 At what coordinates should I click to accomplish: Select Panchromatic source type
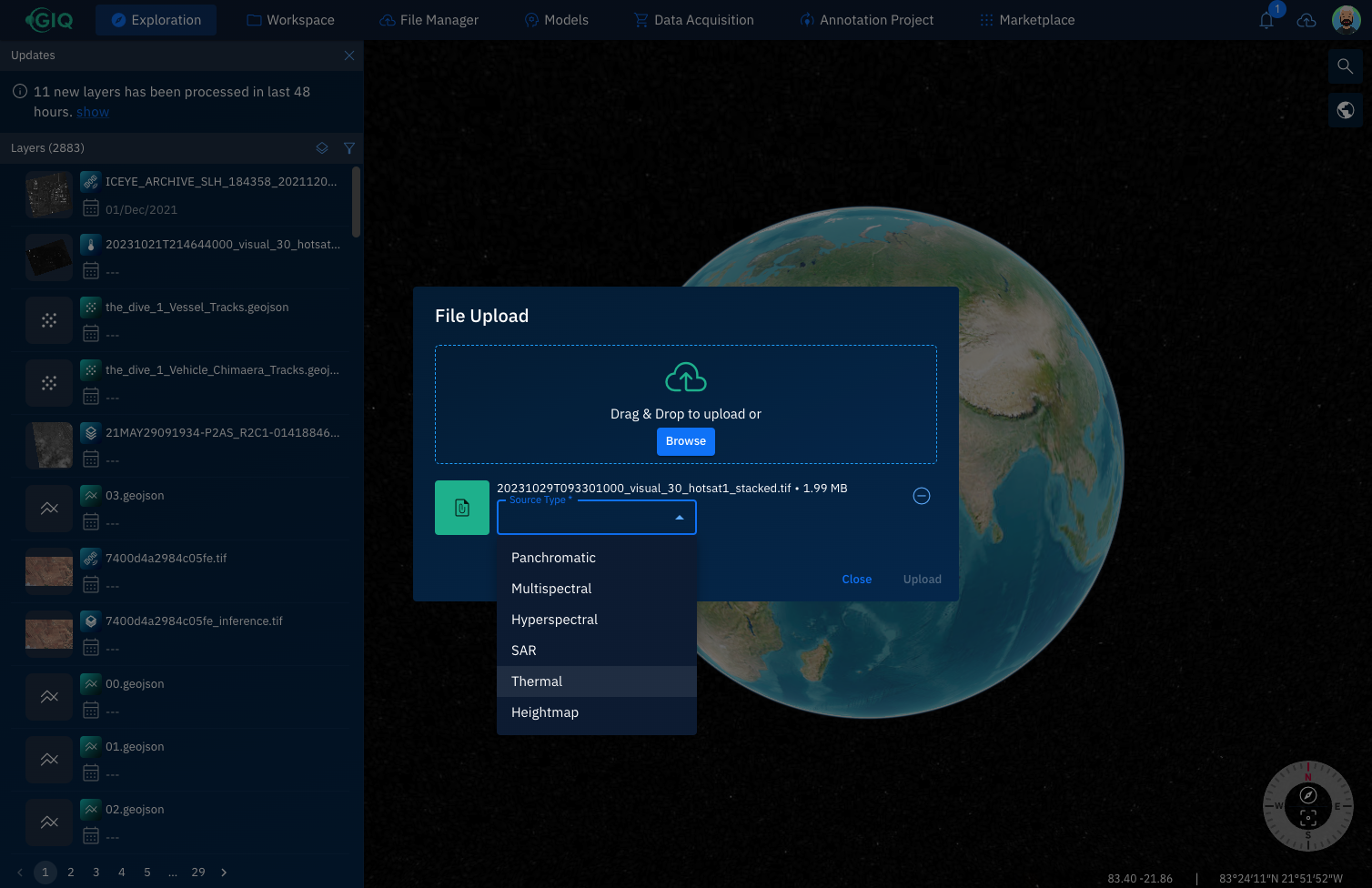click(x=597, y=558)
